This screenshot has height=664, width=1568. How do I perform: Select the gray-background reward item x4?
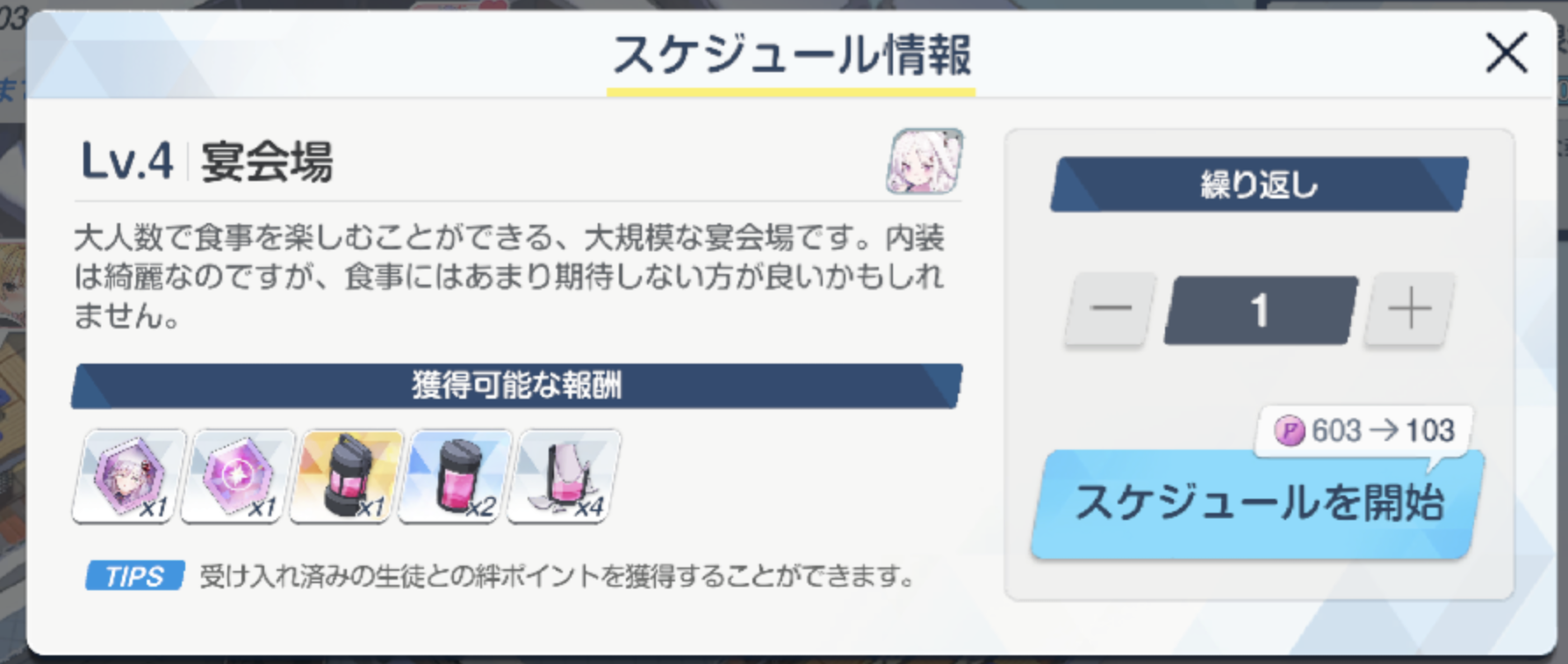tap(565, 476)
